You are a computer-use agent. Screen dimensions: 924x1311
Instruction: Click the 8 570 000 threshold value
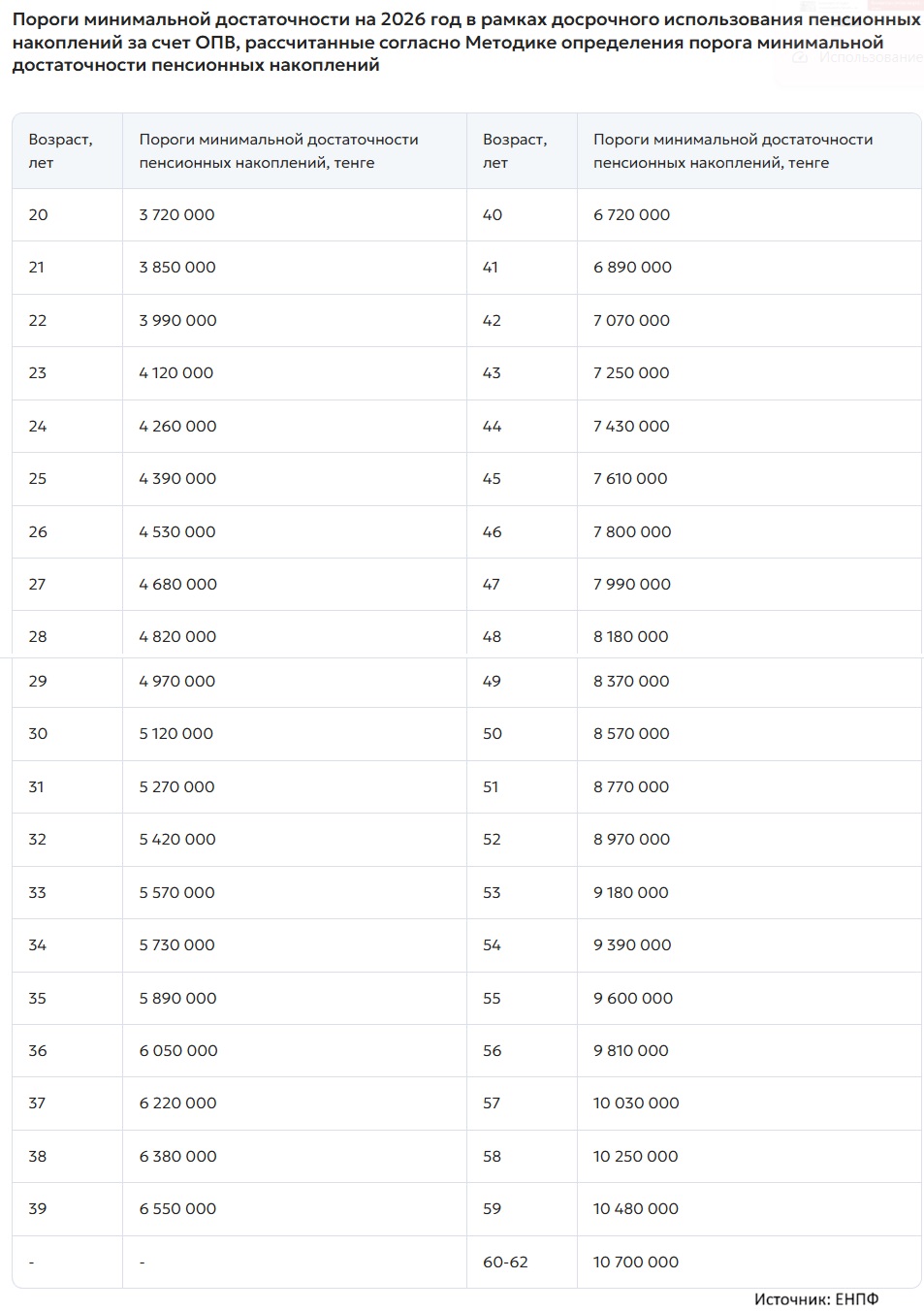[x=631, y=734]
